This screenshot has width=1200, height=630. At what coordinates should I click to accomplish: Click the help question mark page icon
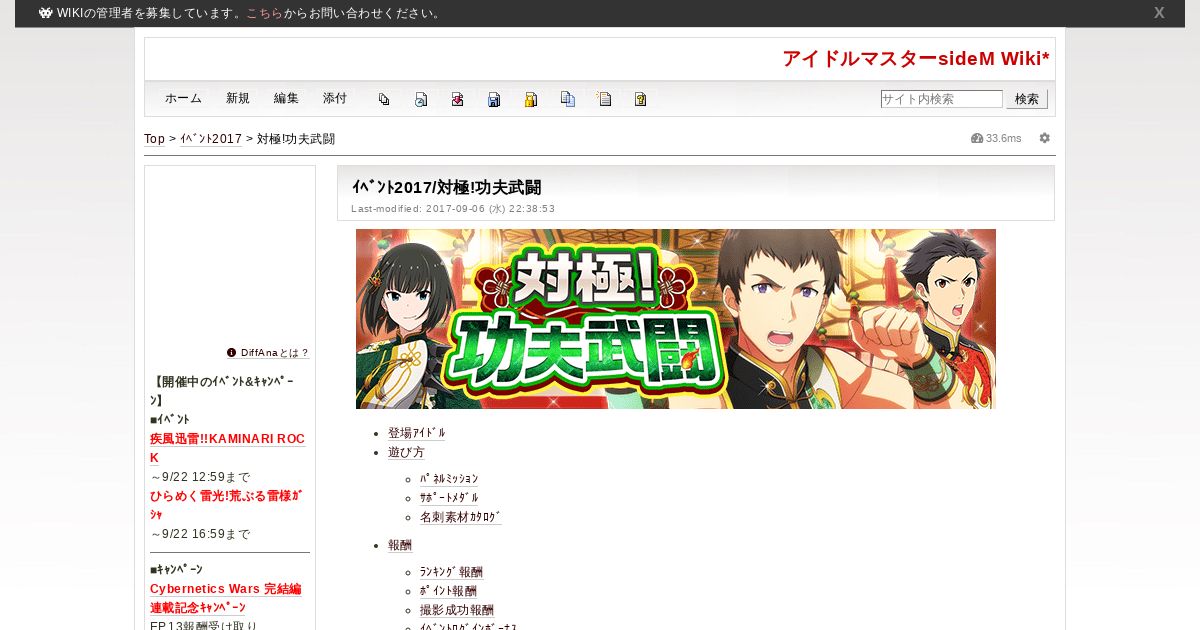640,99
